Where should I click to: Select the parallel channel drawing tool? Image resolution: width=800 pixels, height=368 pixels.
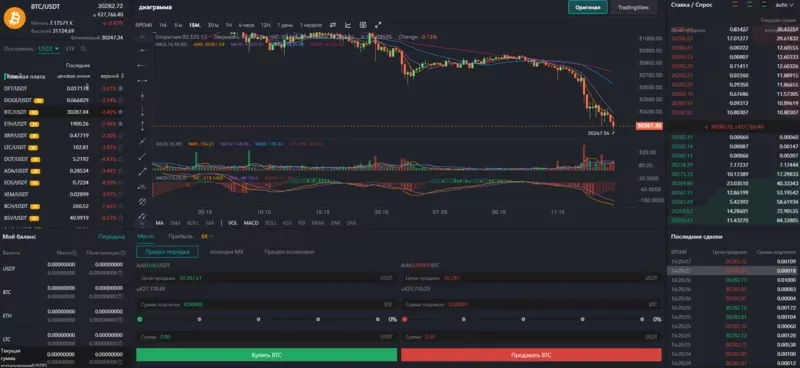point(142,202)
